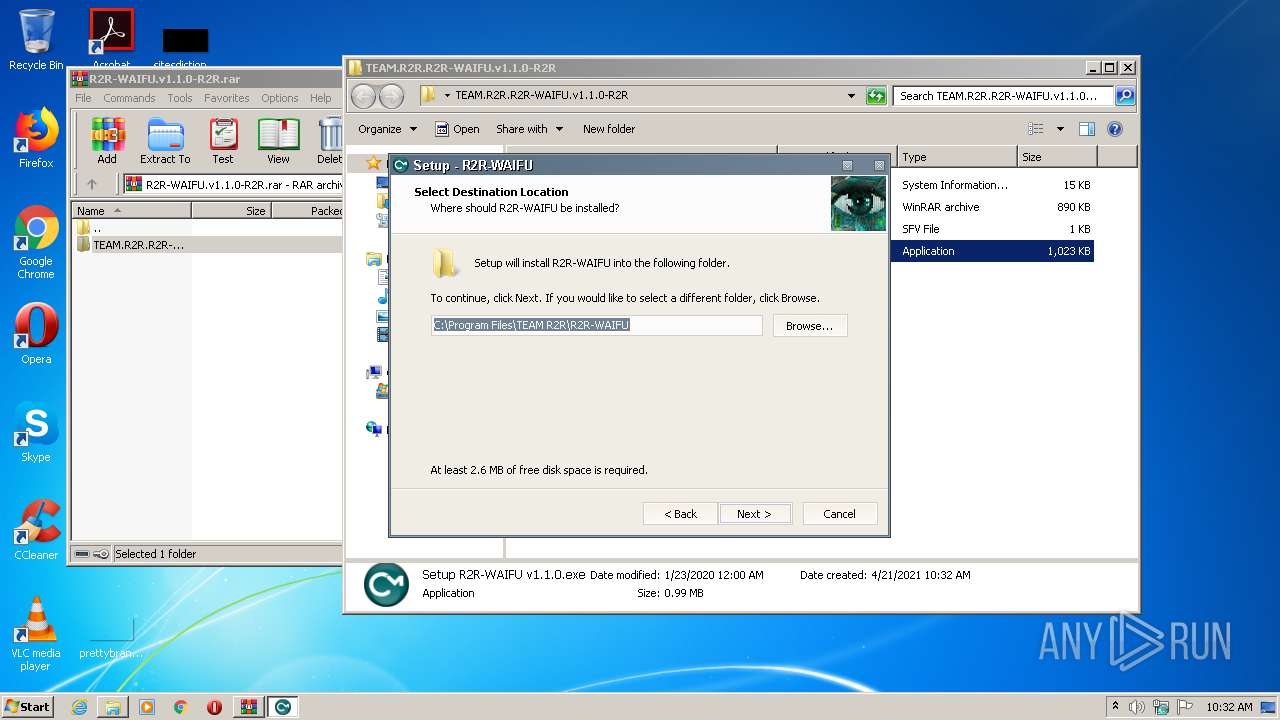Click Explorer's Forward navigation arrow
This screenshot has width=1280, height=720.
point(391,96)
